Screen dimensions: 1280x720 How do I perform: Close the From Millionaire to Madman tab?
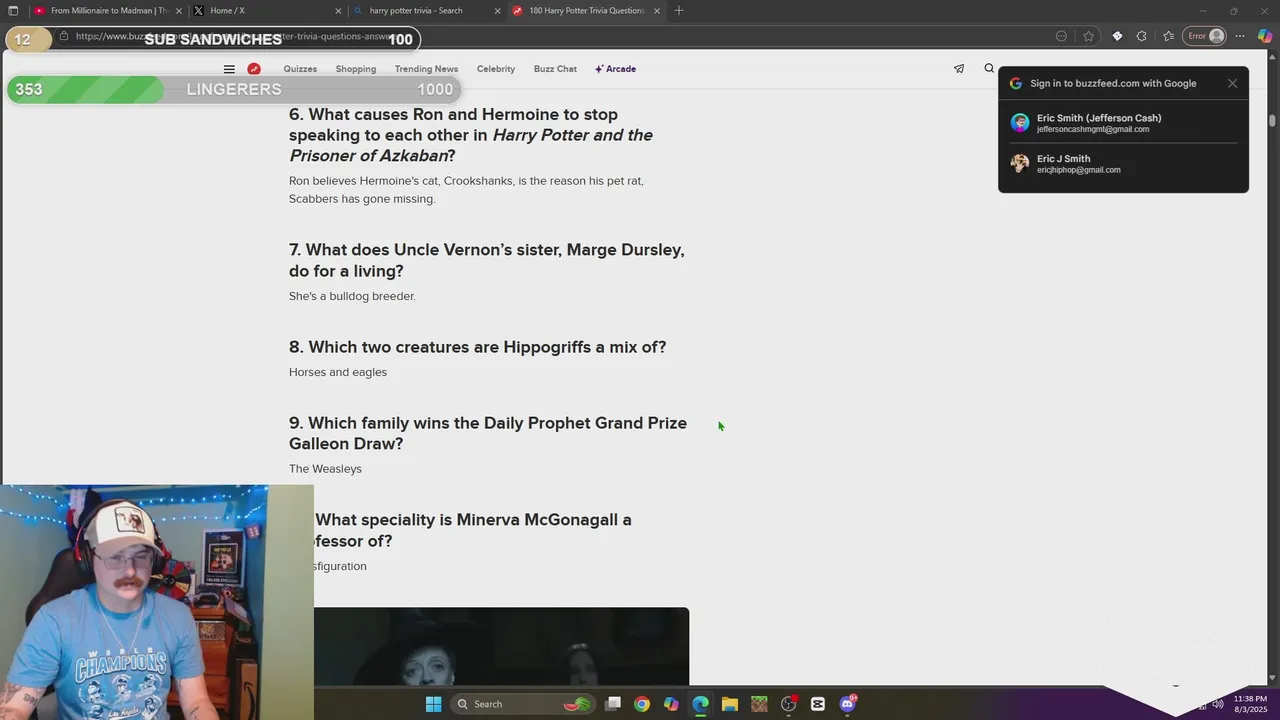180,10
